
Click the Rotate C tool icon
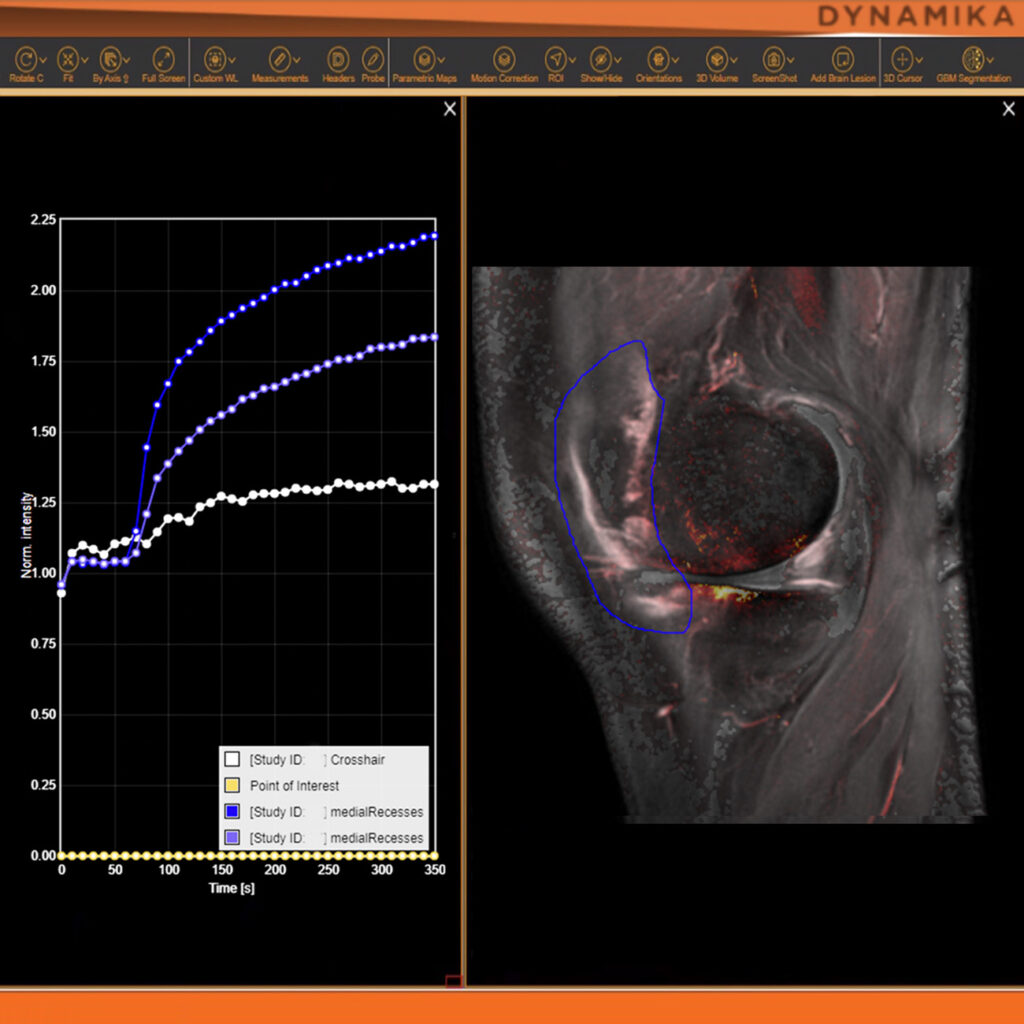[24, 59]
